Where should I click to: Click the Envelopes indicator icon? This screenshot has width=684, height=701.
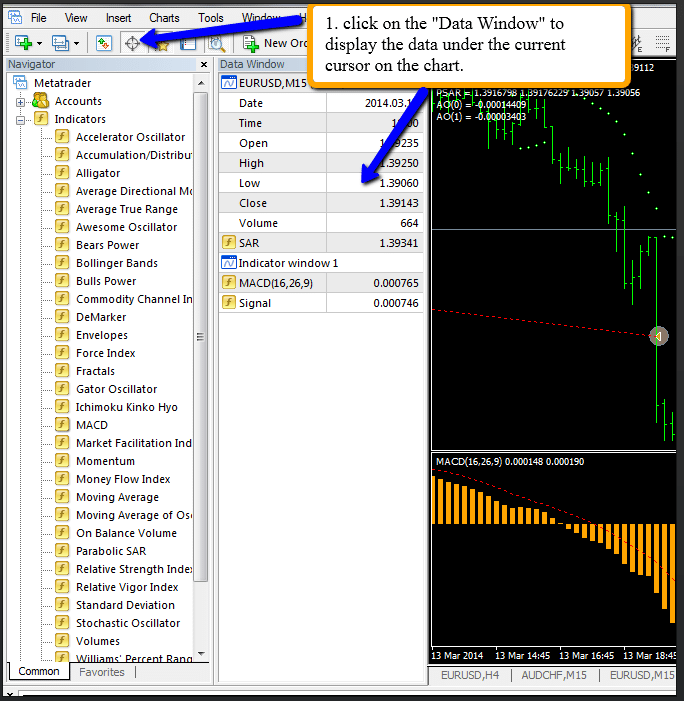(62, 334)
